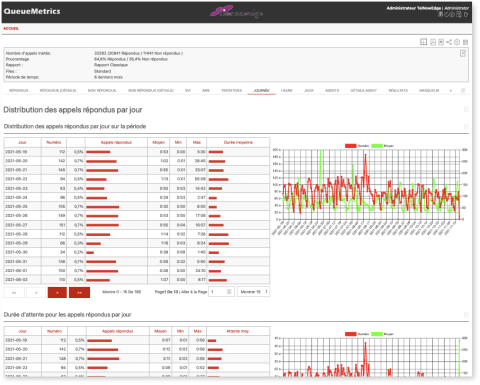Click the edit icon ending the tab bar
Screen dimensions: 480x385
[x=463, y=91]
